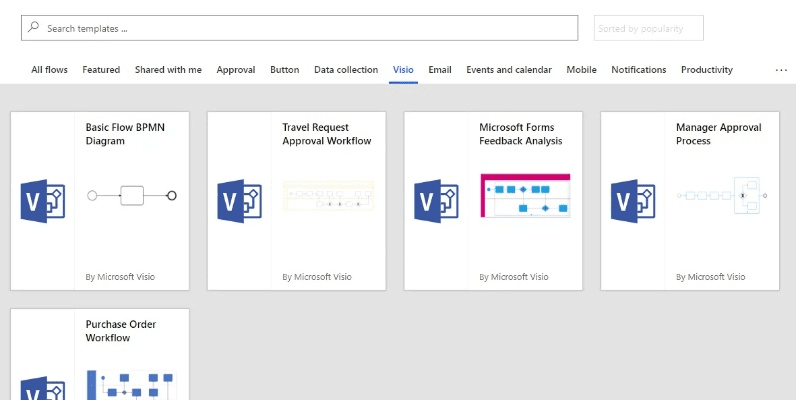The width and height of the screenshot is (796, 400).
Task: Click in the Search templates field
Action: click(300, 28)
